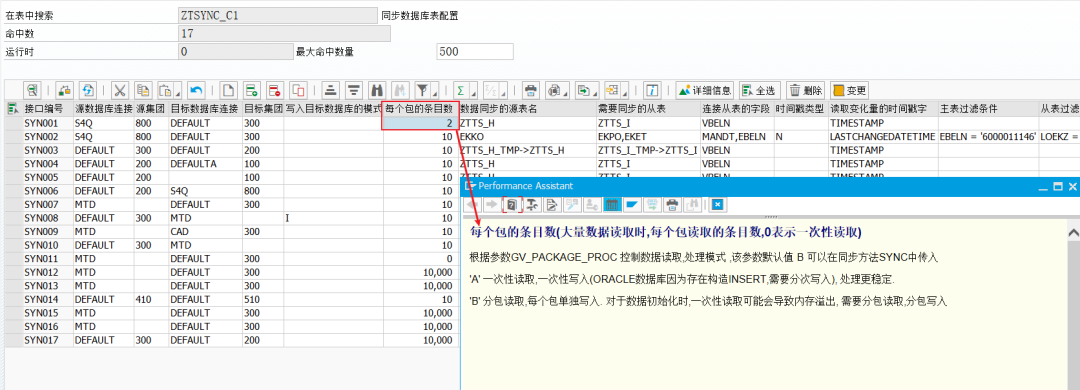This screenshot has width=1080, height=390.
Task: Click the 最大命中数量 input field showing 500
Action: [x=475, y=52]
